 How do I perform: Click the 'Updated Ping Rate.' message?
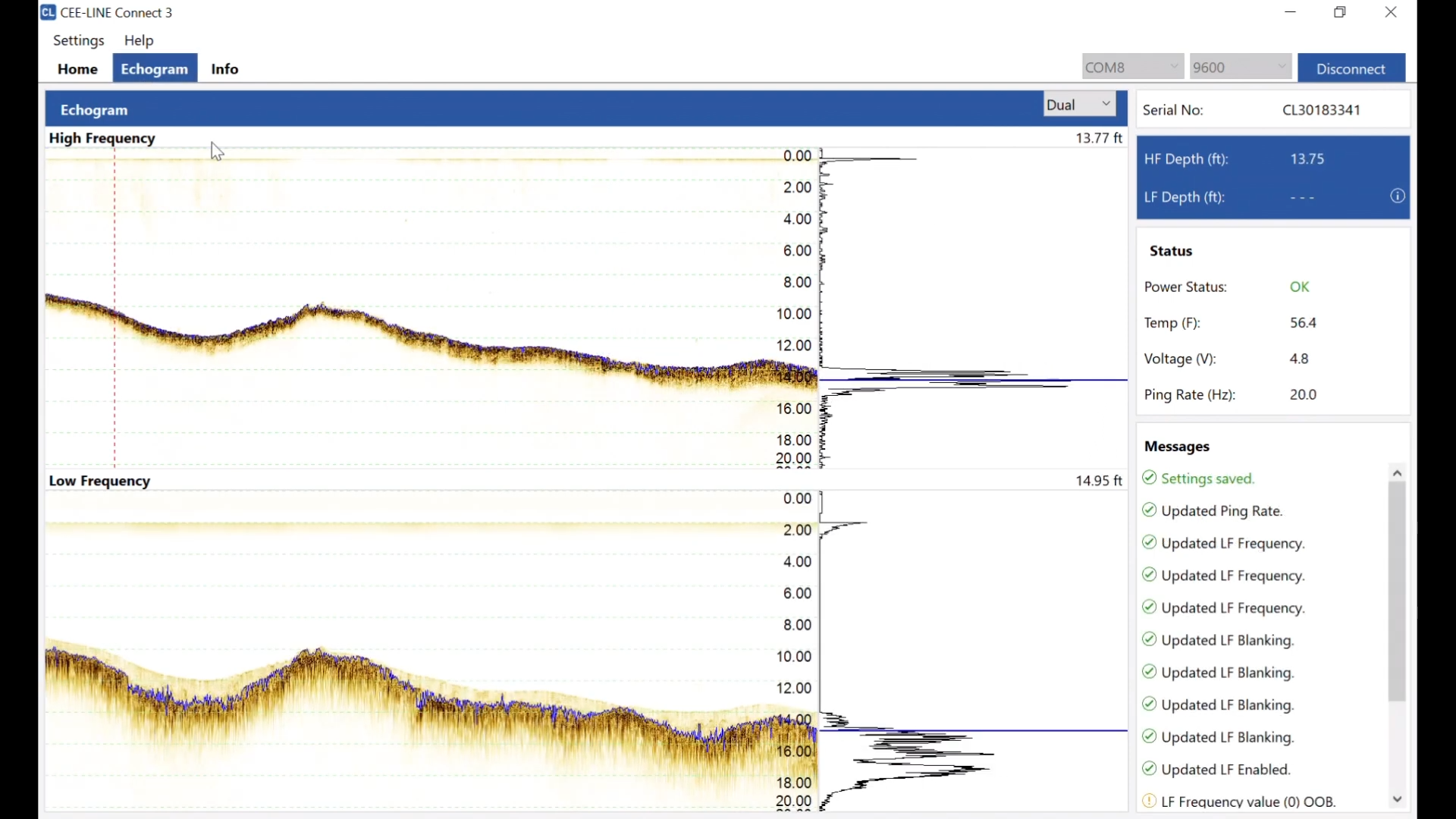1222,512
